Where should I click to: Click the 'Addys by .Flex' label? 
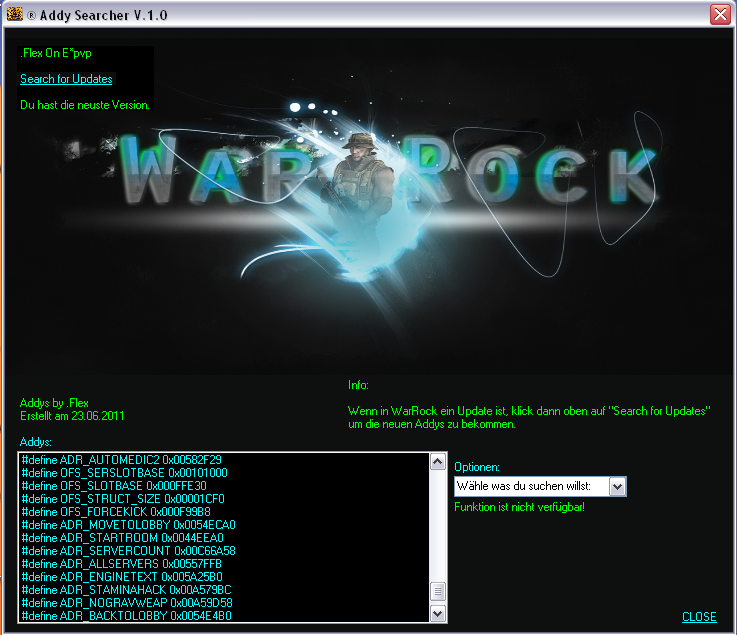tap(54, 403)
